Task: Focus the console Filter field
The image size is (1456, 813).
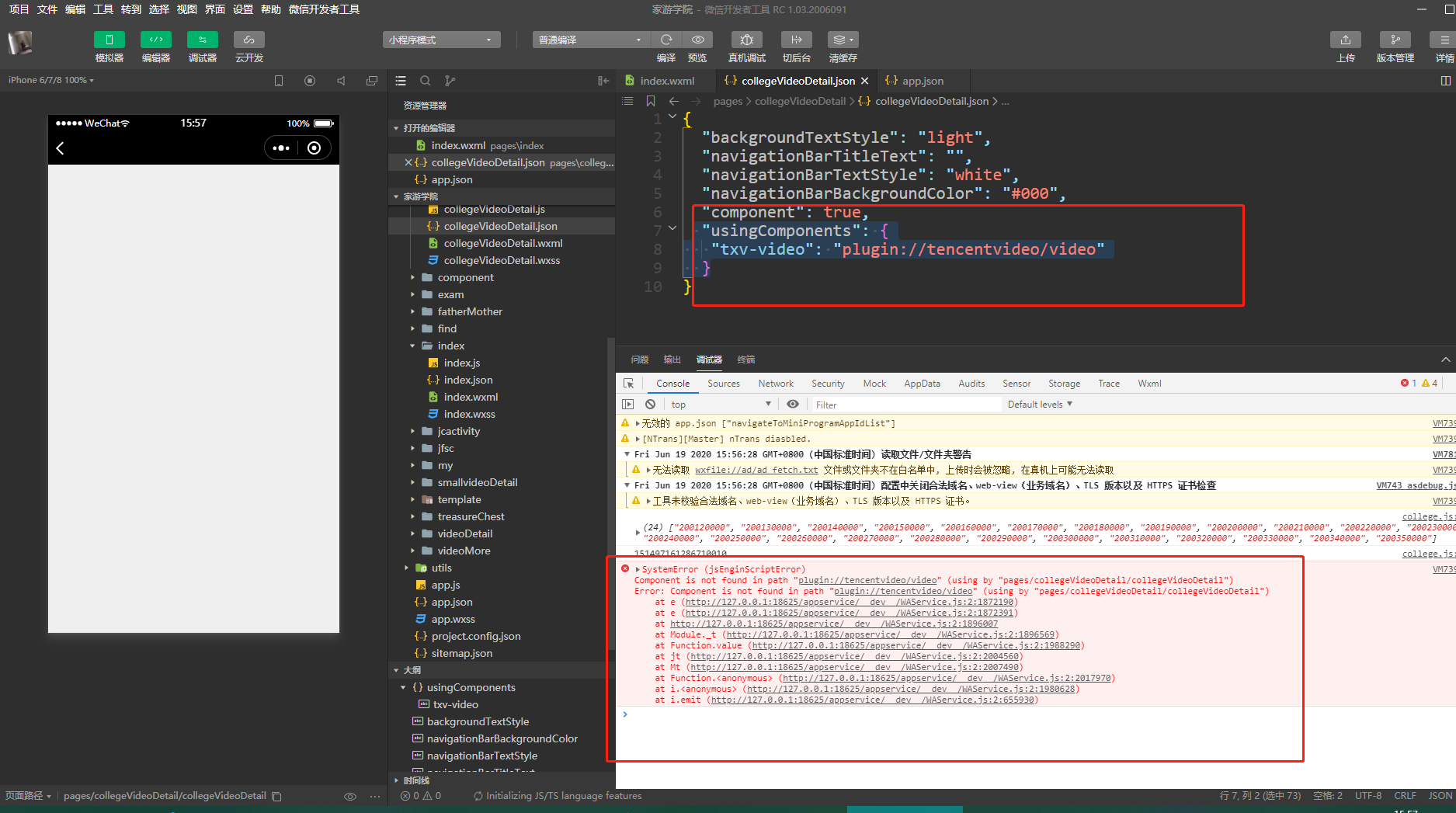Action: (905, 405)
